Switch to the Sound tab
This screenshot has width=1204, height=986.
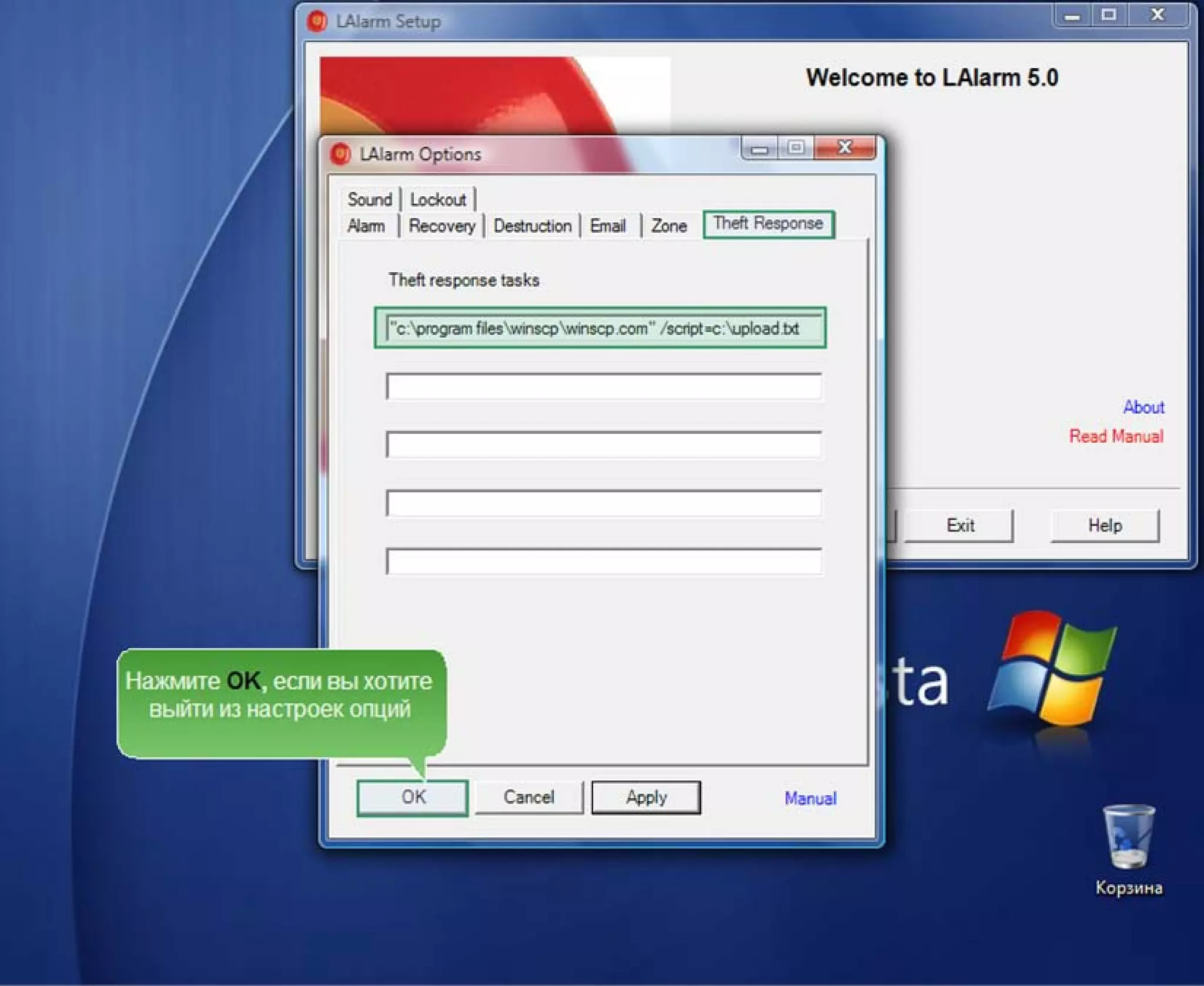(369, 199)
